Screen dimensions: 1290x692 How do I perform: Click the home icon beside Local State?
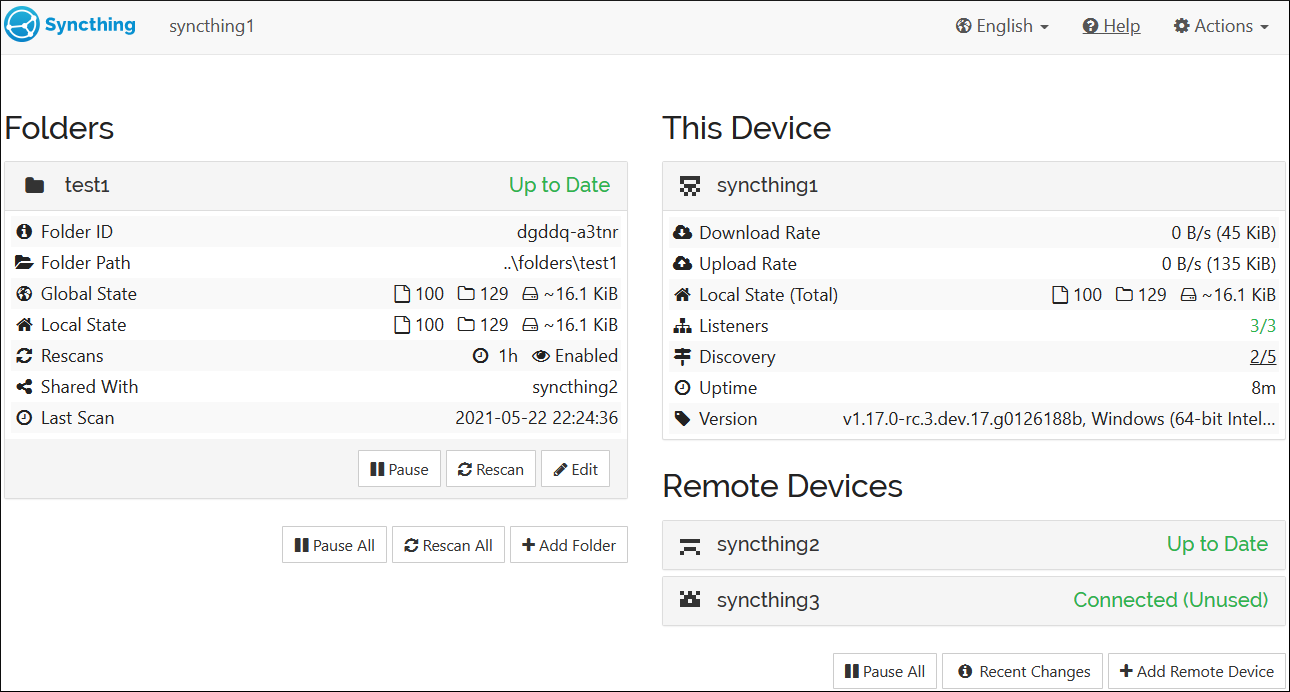tap(25, 324)
